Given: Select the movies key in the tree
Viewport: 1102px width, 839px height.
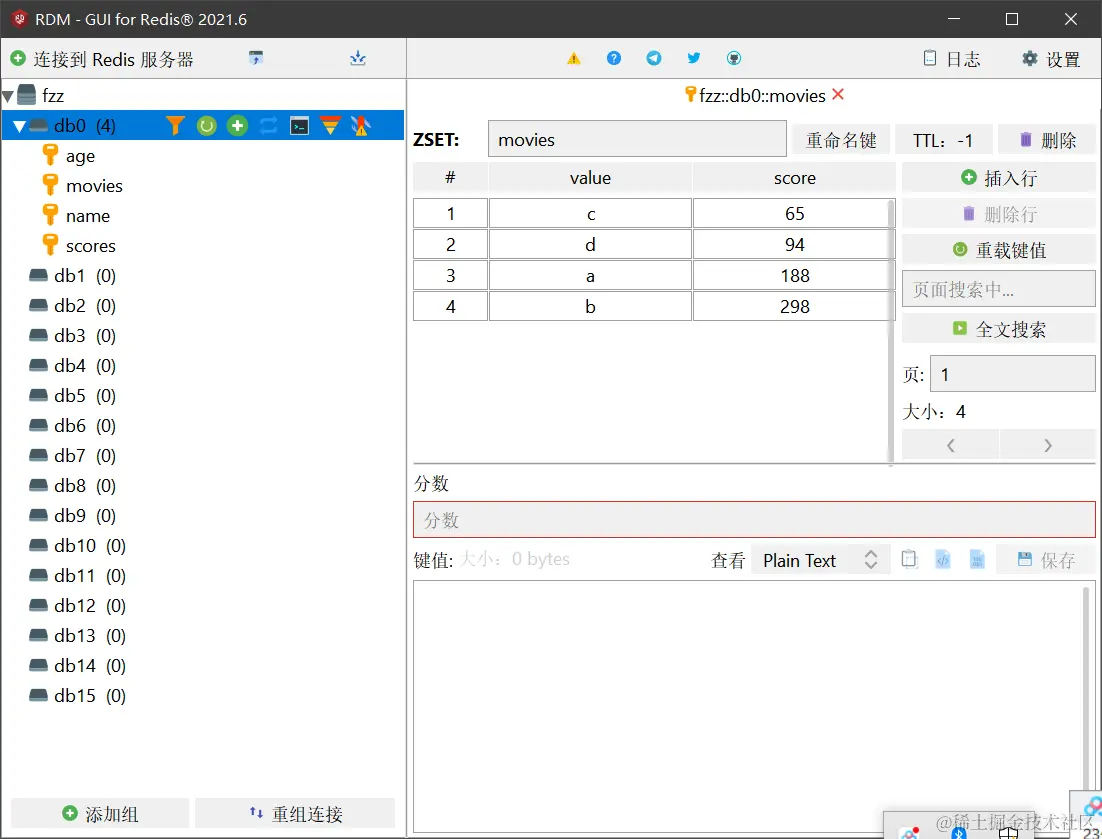Looking at the screenshot, I should click(x=94, y=186).
